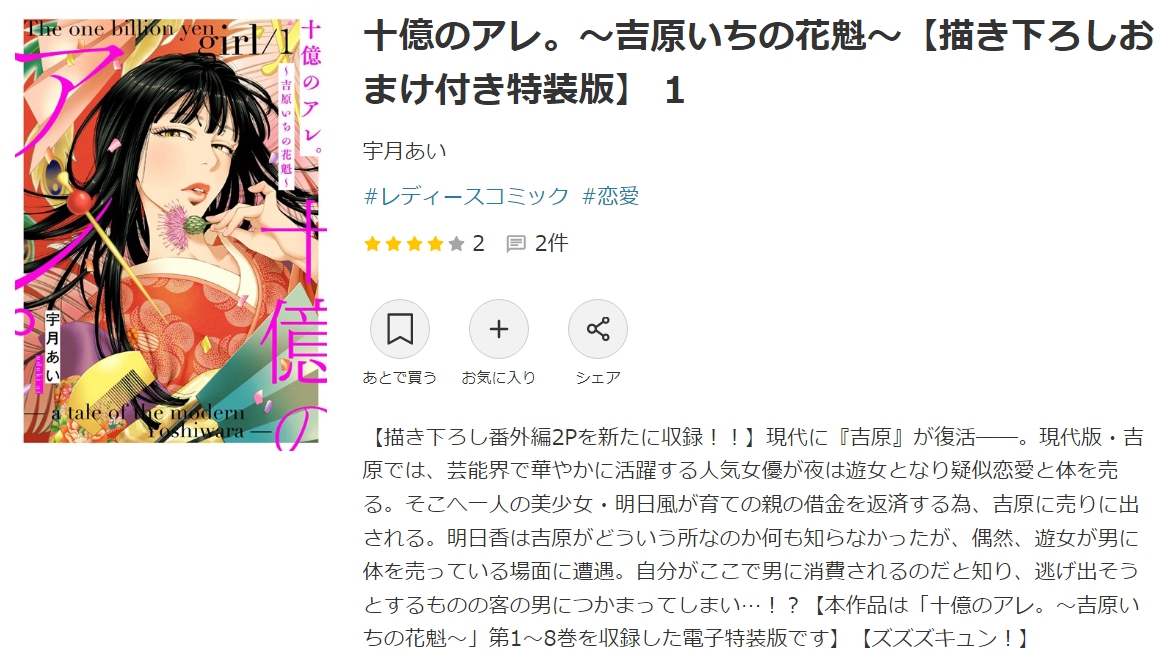Open the #恋愛 tag link
The height and width of the screenshot is (668, 1172).
(611, 197)
